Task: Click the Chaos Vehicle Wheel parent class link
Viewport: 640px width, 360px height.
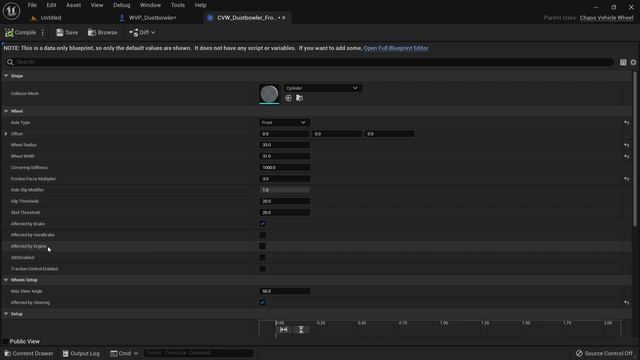Action: [606, 18]
